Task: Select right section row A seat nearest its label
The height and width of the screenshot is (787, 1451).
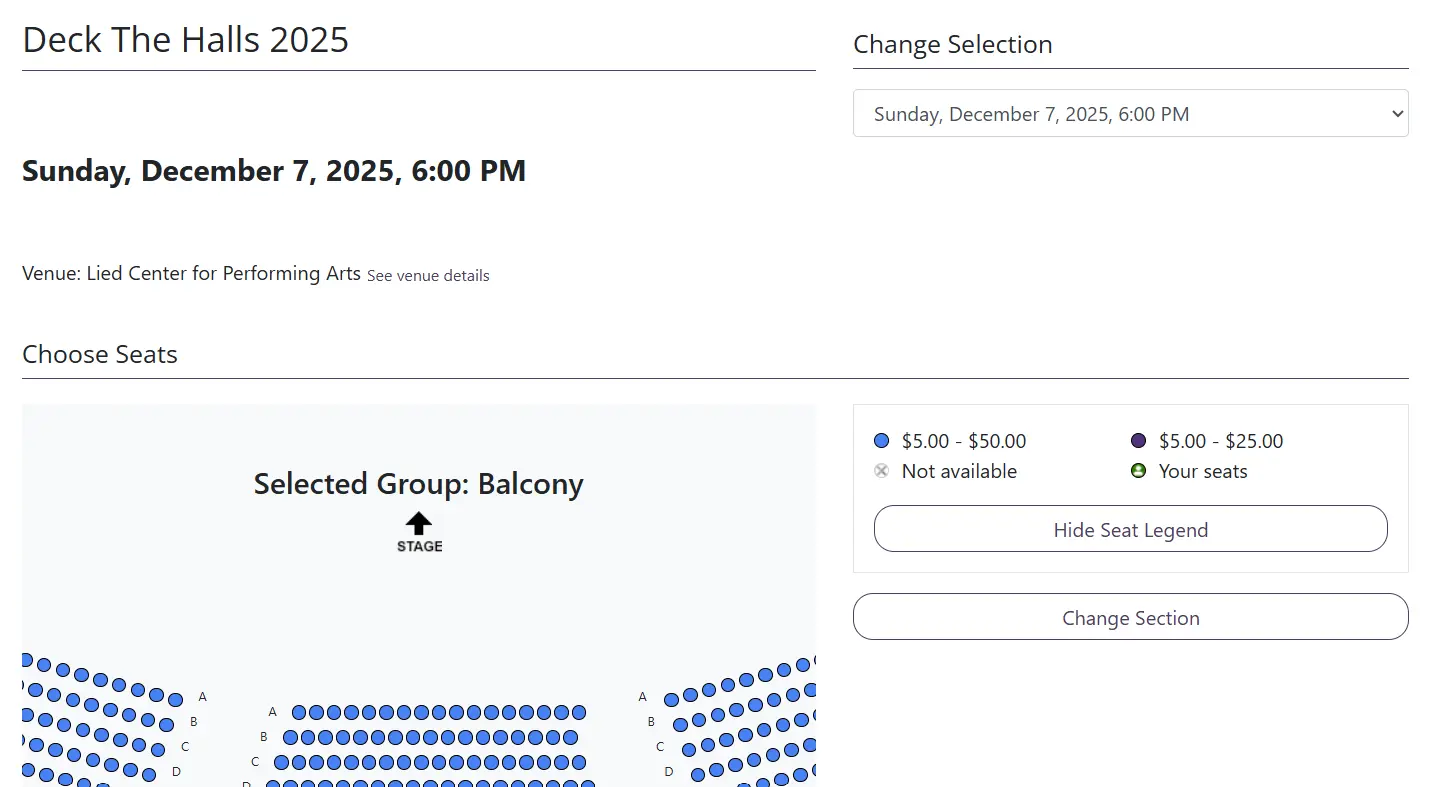Action: (672, 700)
